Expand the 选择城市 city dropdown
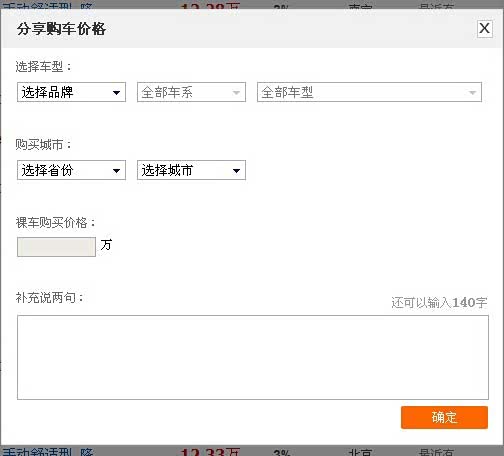This screenshot has width=504, height=456. point(191,170)
